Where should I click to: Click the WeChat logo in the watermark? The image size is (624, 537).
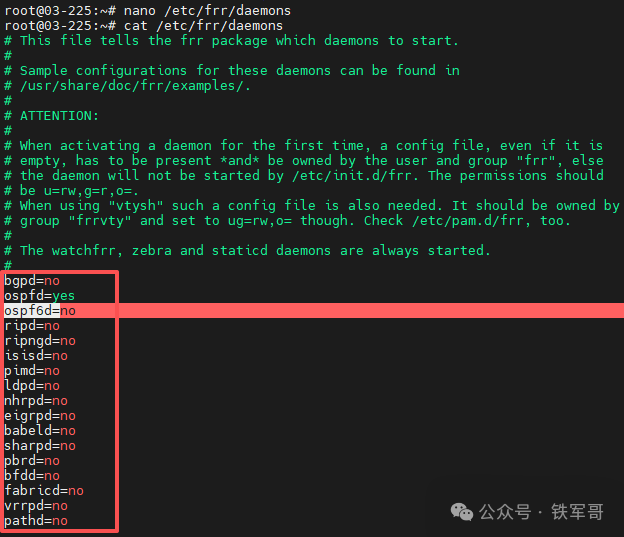tap(462, 511)
